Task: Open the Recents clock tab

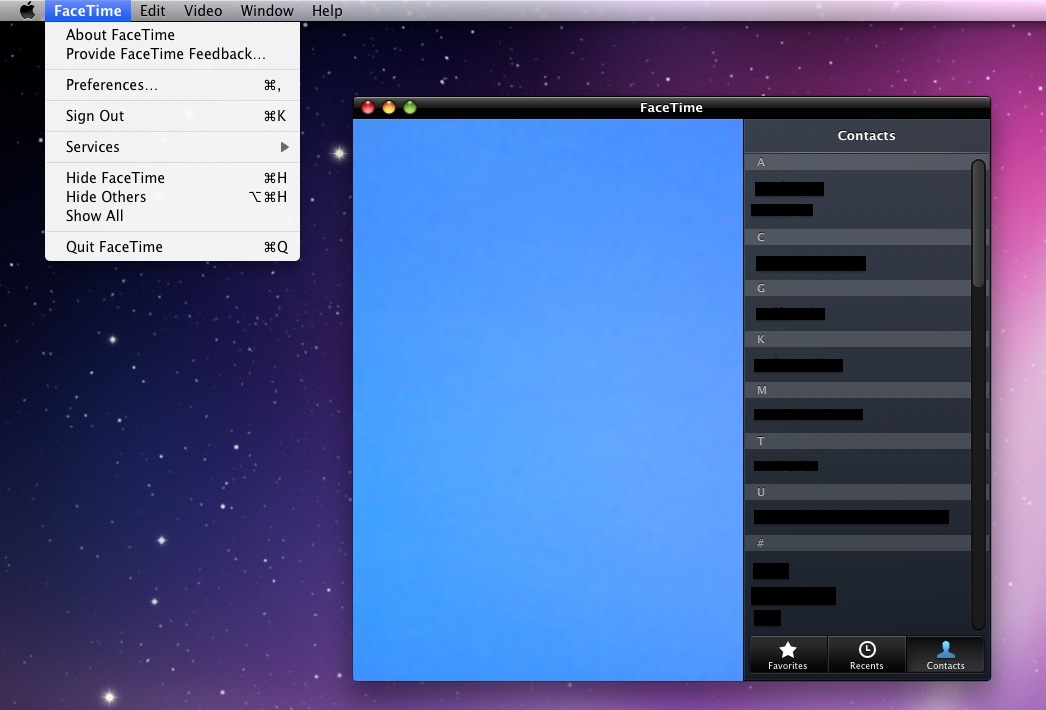Action: (867, 655)
